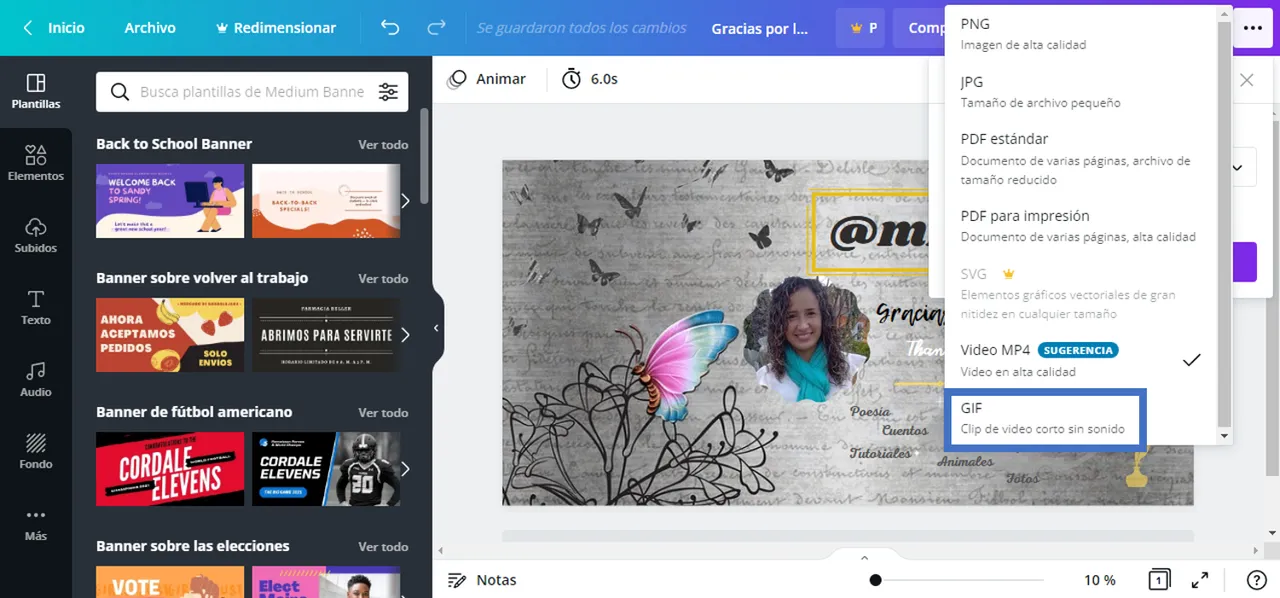Select Back-to-back specials template thumbnail
Screen dimensions: 1280x598
(x=326, y=201)
